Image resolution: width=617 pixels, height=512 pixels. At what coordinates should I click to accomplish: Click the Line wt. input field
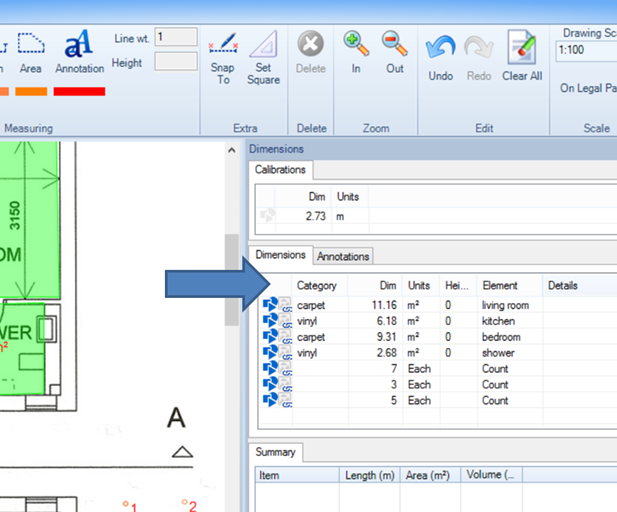pos(175,38)
